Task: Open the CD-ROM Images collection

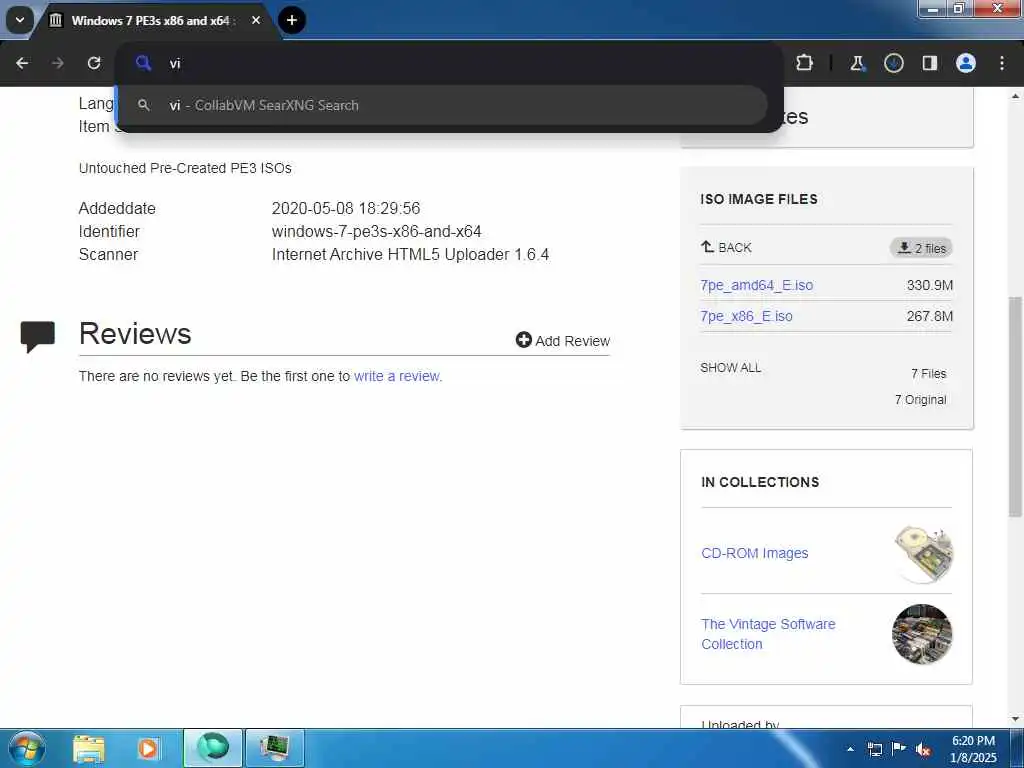Action: point(754,553)
